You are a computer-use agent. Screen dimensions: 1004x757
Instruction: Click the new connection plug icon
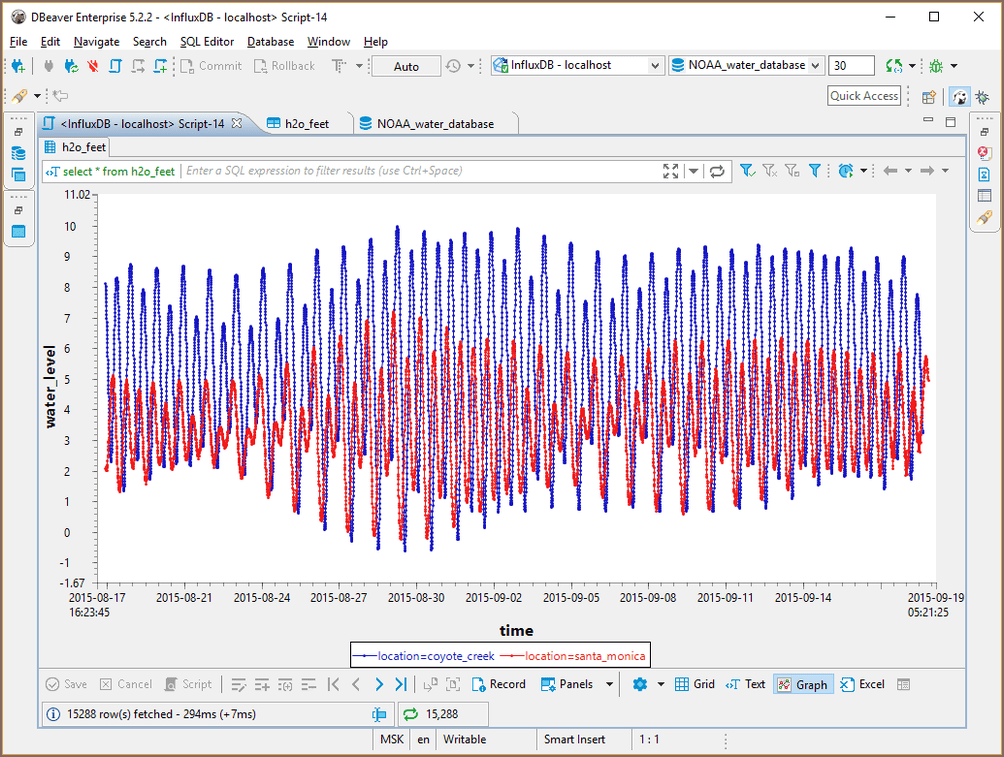[x=18, y=66]
